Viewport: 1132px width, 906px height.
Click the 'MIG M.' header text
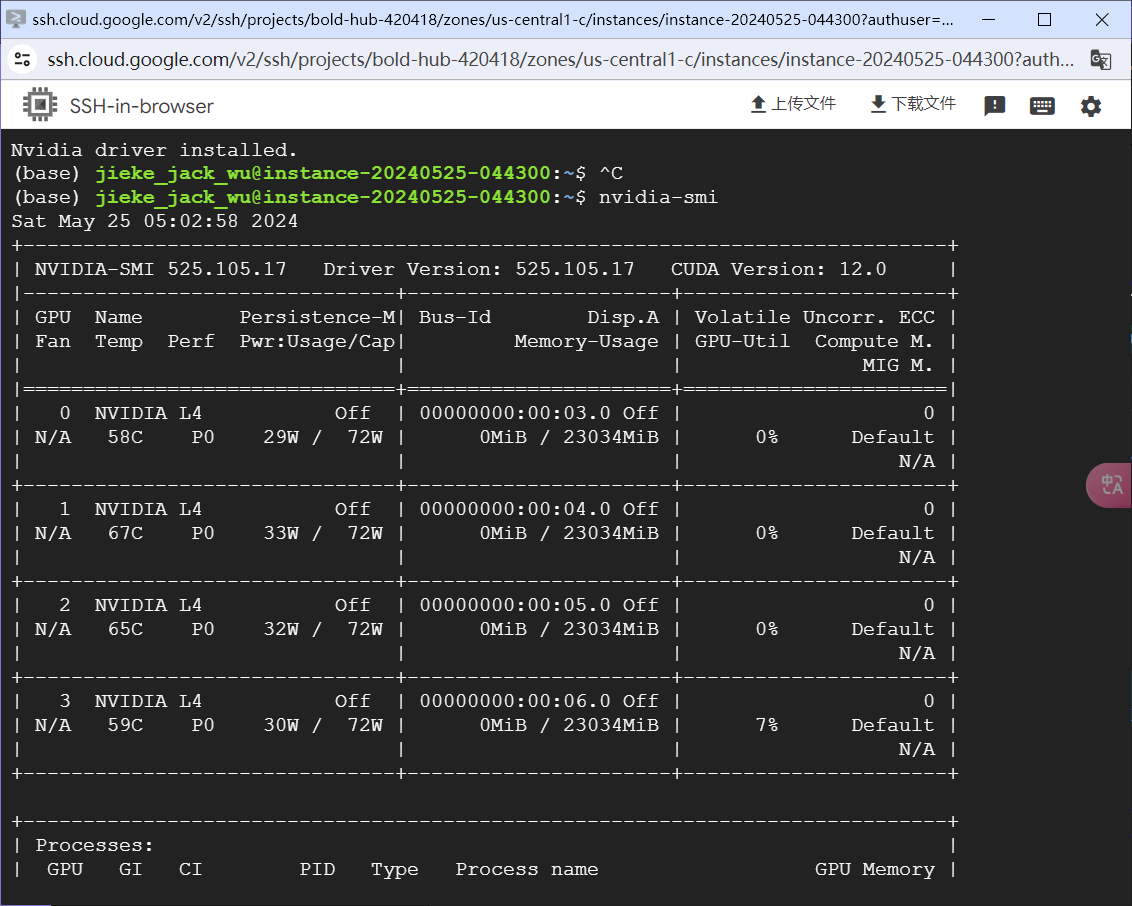click(897, 365)
